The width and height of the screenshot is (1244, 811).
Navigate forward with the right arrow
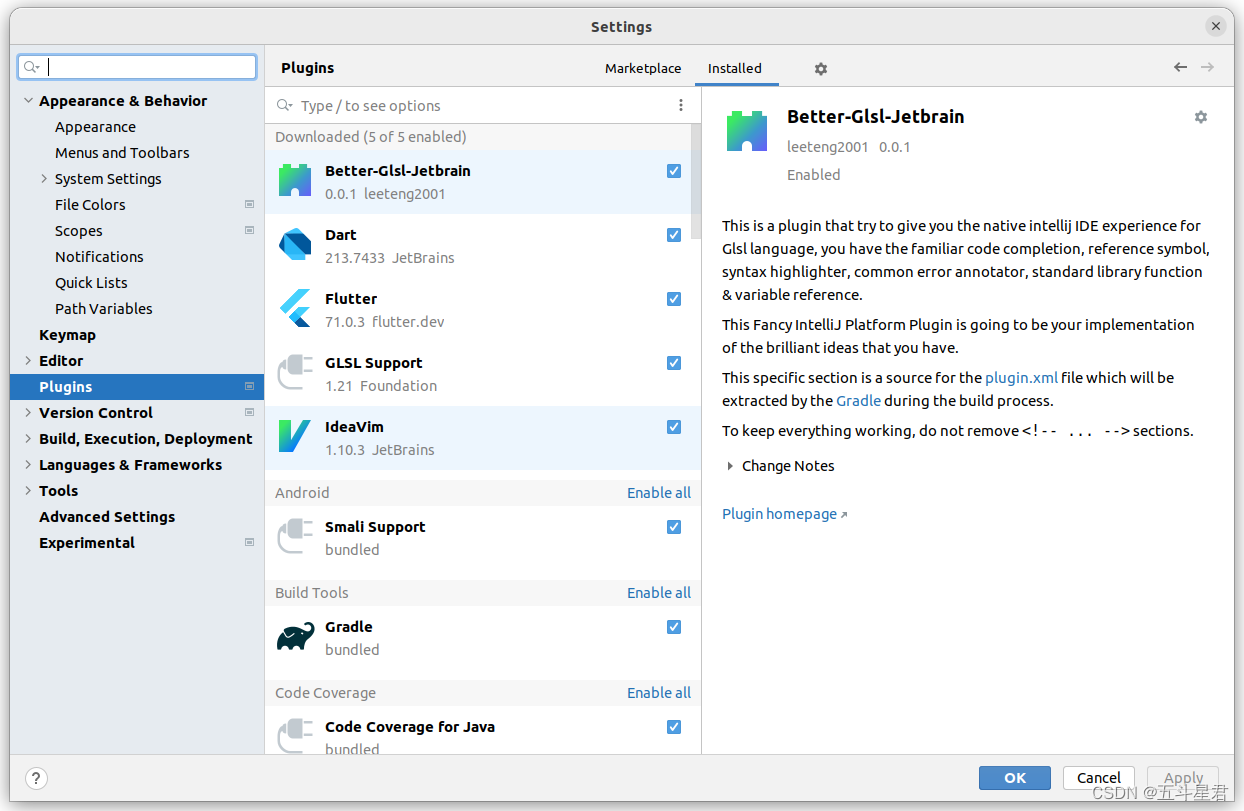pos(1207,67)
